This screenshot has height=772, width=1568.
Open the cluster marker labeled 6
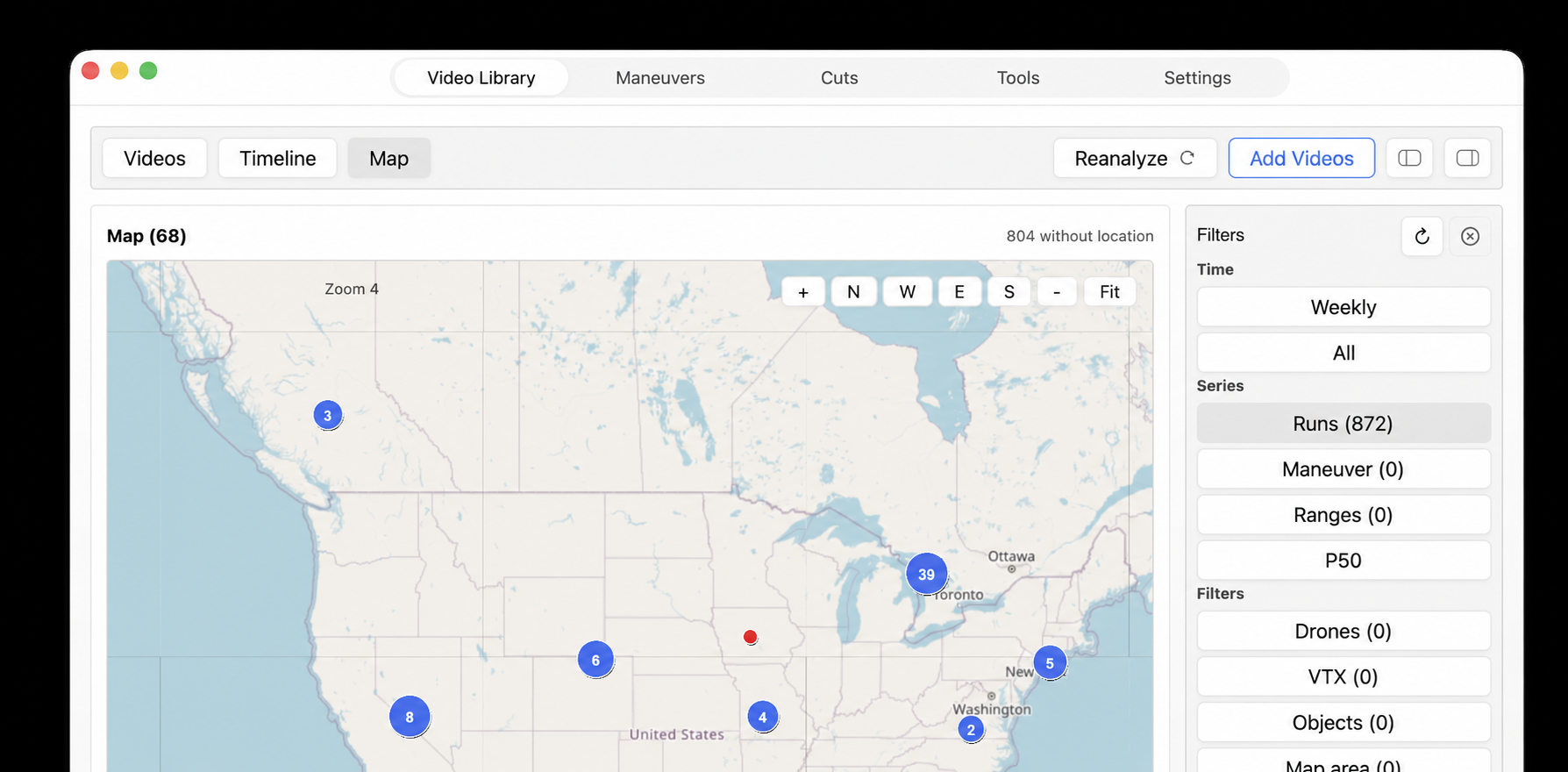(595, 660)
